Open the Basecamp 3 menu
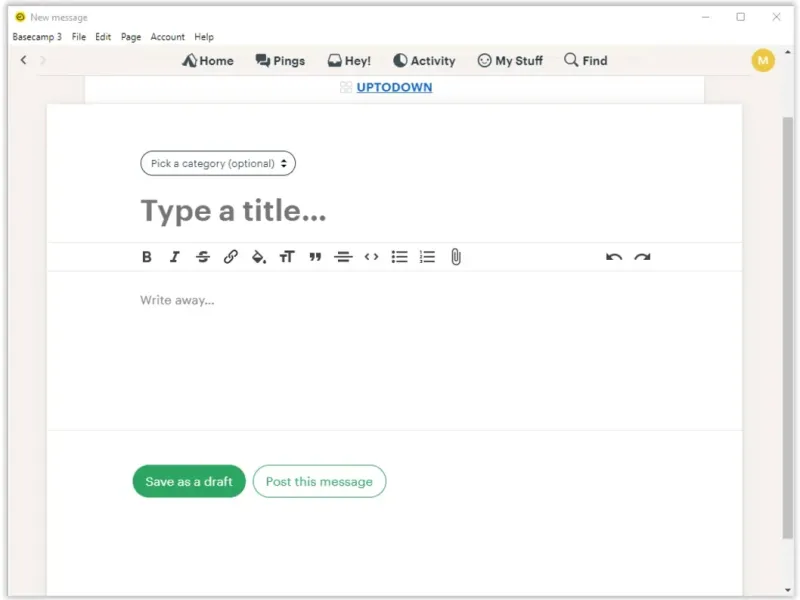This screenshot has width=800, height=600. (37, 37)
